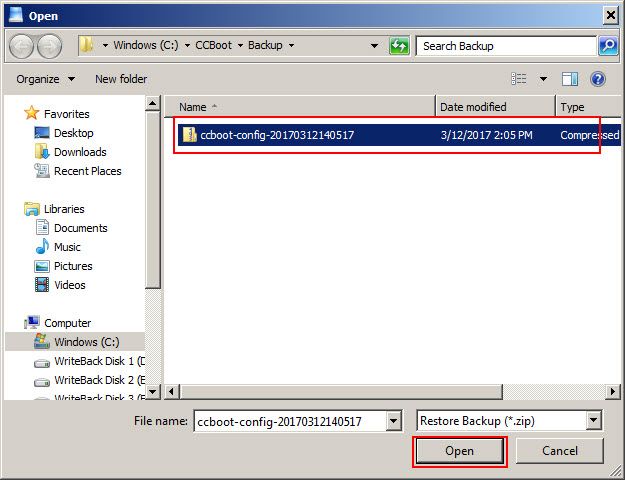Expand the view options dropdown arrow
This screenshot has width=625, height=480.
543,79
